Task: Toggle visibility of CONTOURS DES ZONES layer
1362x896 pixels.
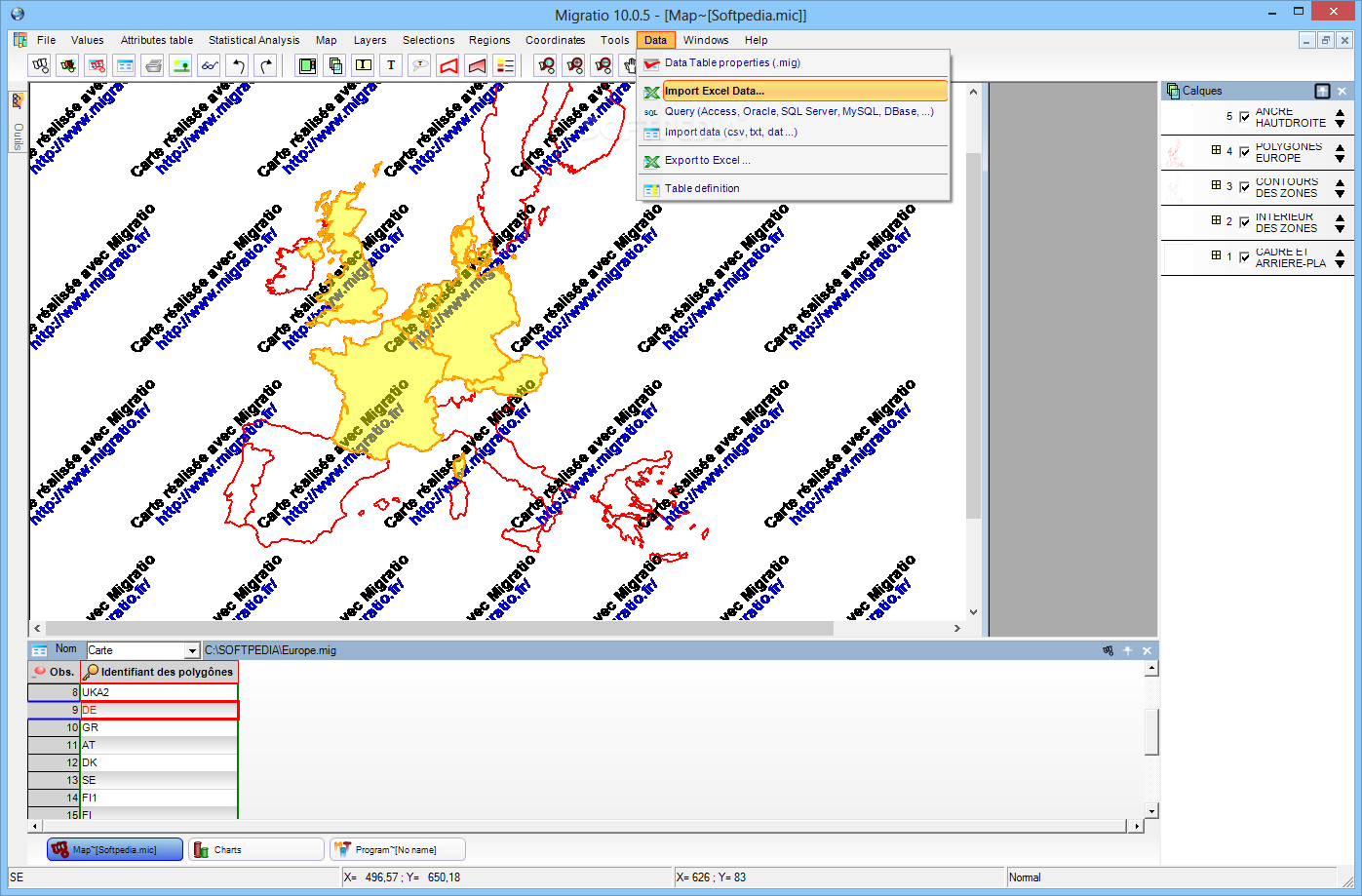Action: (1244, 187)
